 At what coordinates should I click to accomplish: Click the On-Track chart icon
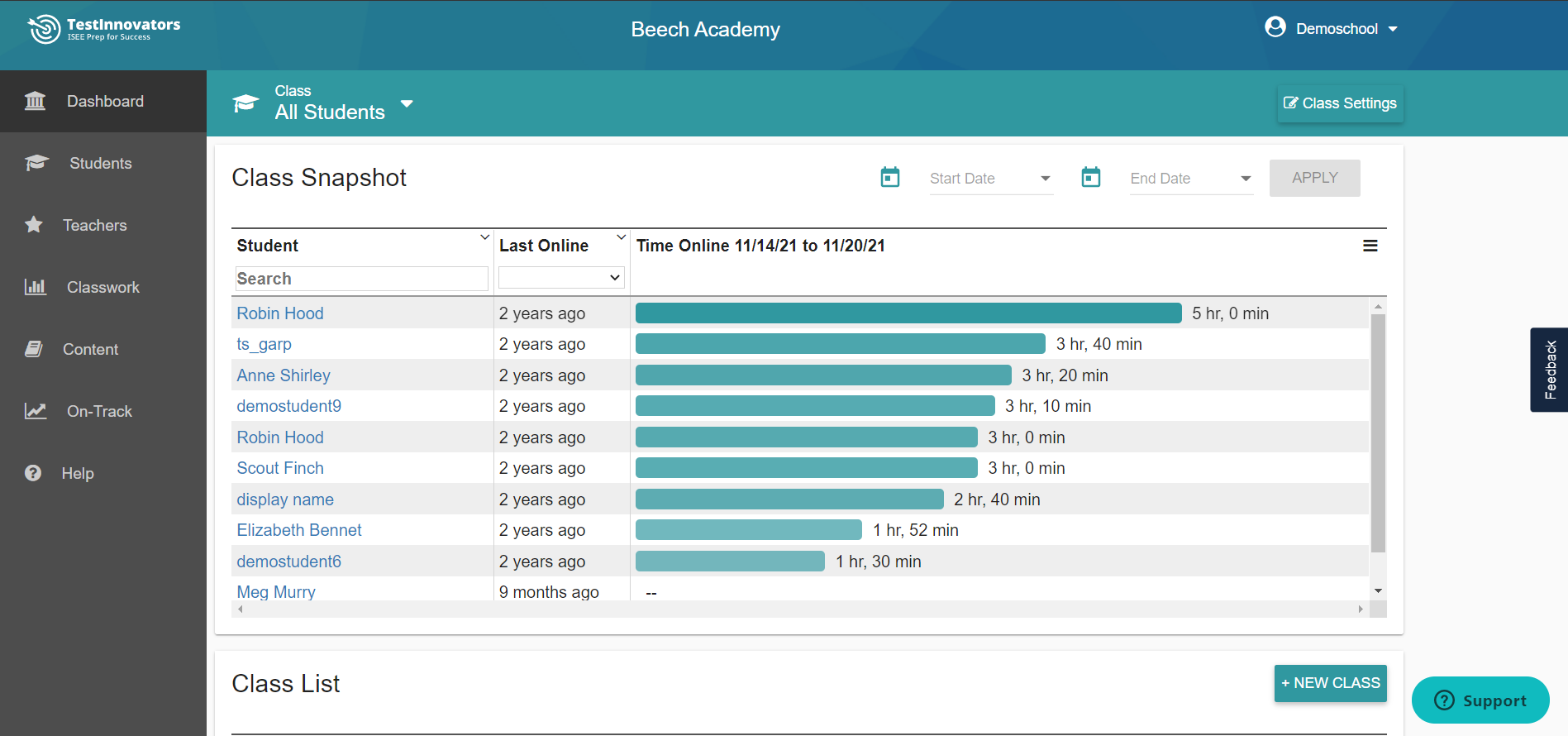coord(36,411)
